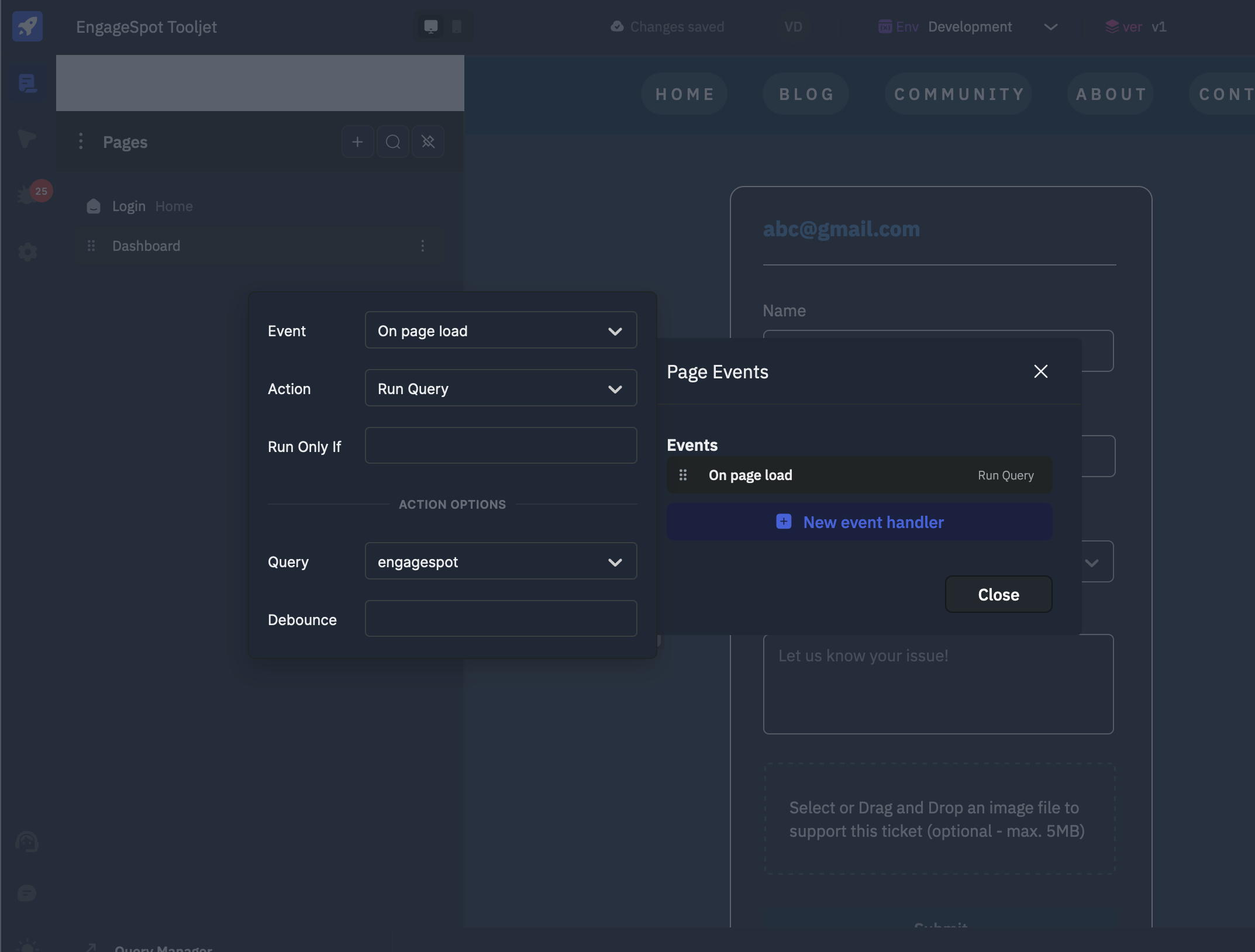The image size is (1255, 952).
Task: Click the Run Query label in event row
Action: (1006, 475)
